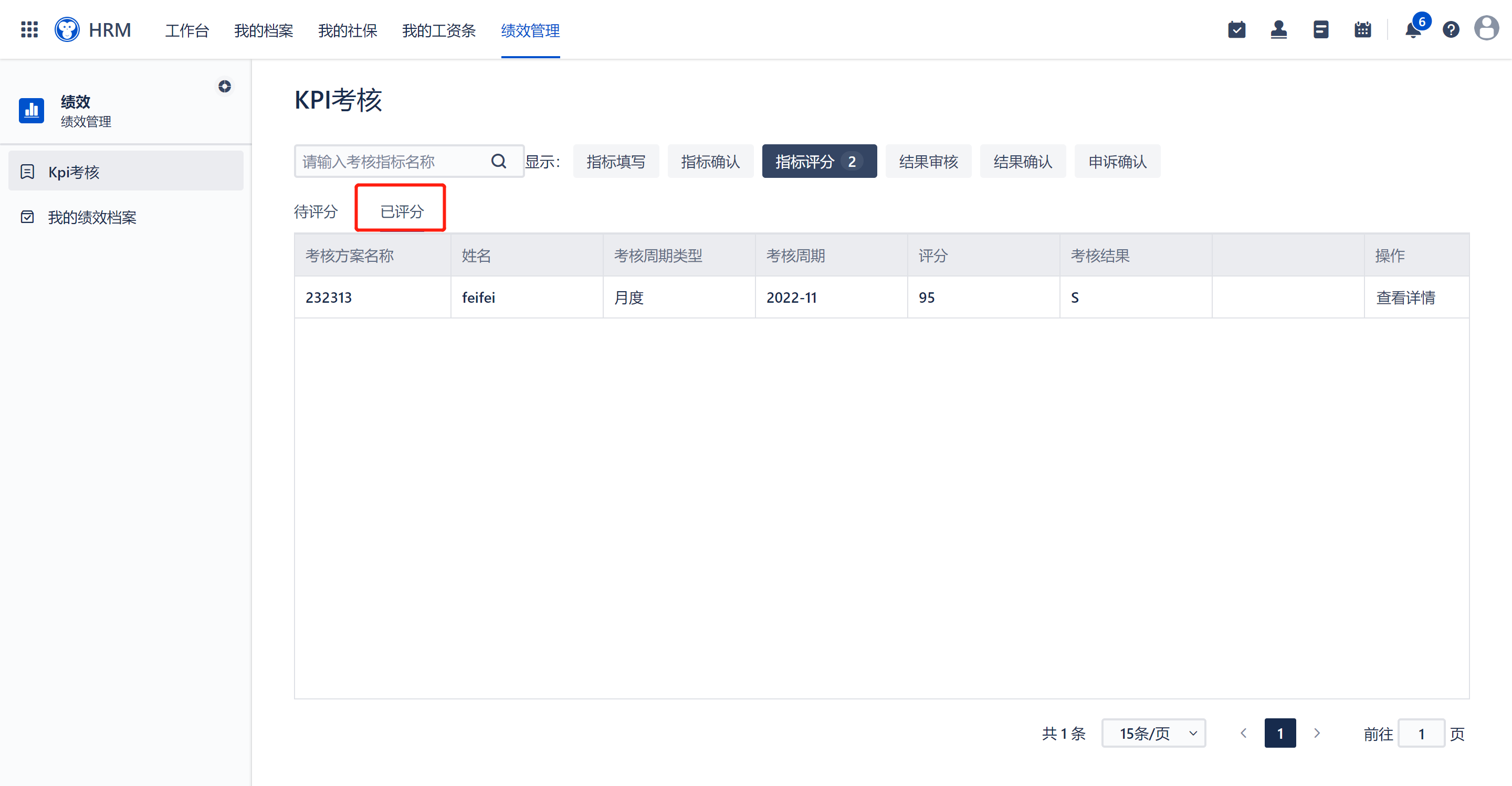This screenshot has width=1512, height=786.
Task: Open 我的社保 in top navigation
Action: point(348,30)
